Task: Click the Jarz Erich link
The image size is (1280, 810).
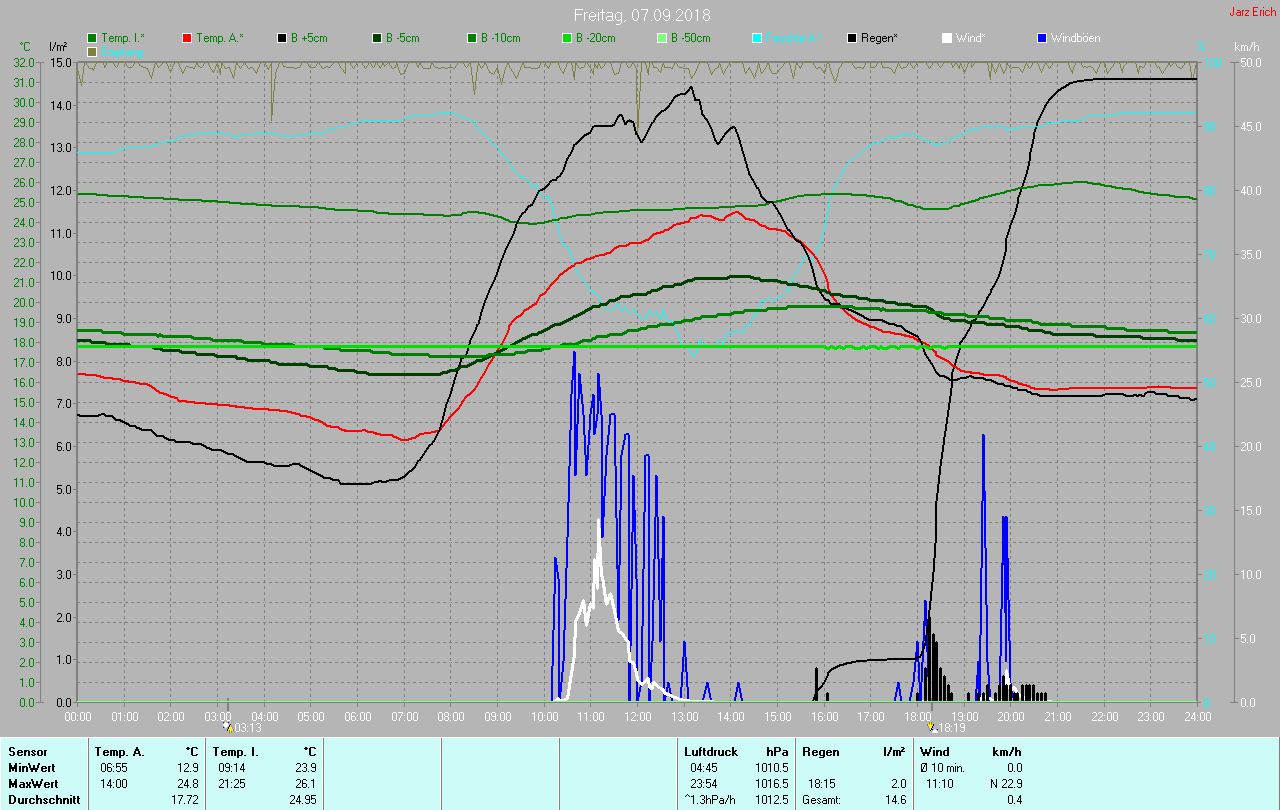Action: coord(1252,12)
